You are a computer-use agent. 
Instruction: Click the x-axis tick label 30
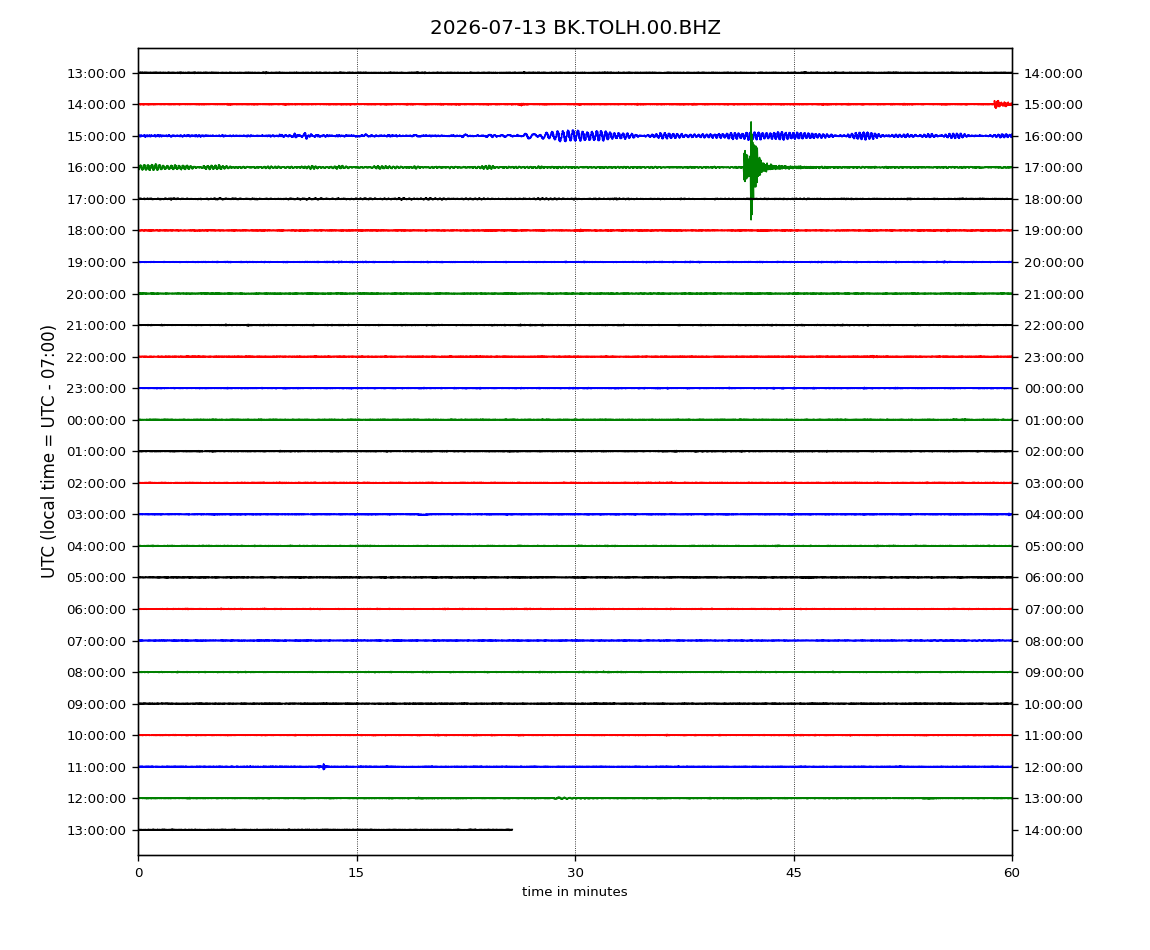tap(575, 872)
